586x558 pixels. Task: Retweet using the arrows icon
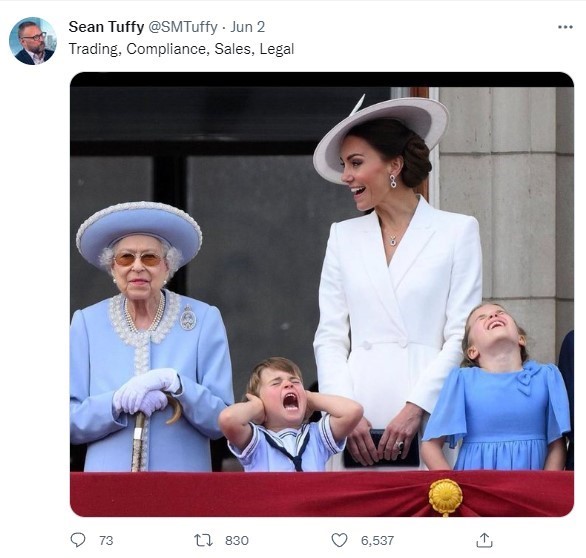tap(203, 540)
